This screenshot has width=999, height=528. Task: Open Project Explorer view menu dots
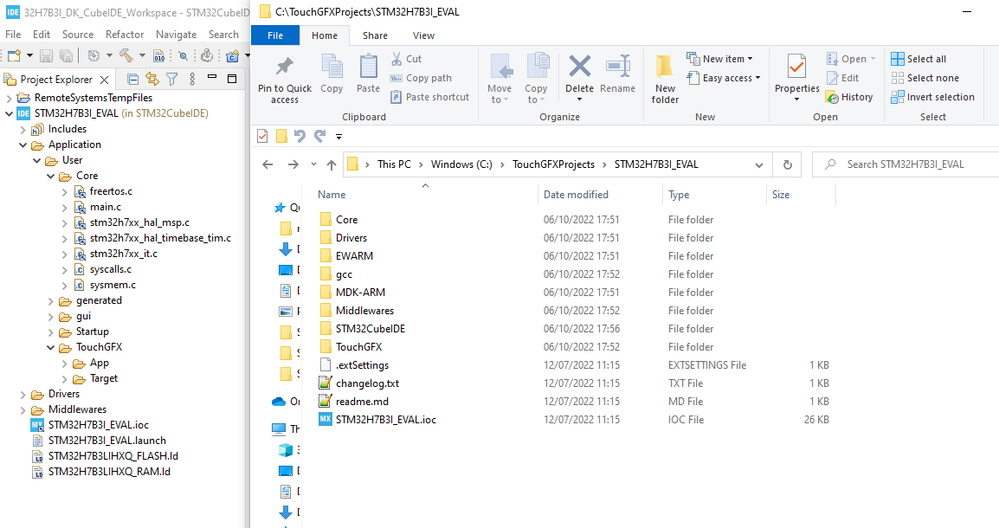pyautogui.click(x=192, y=79)
